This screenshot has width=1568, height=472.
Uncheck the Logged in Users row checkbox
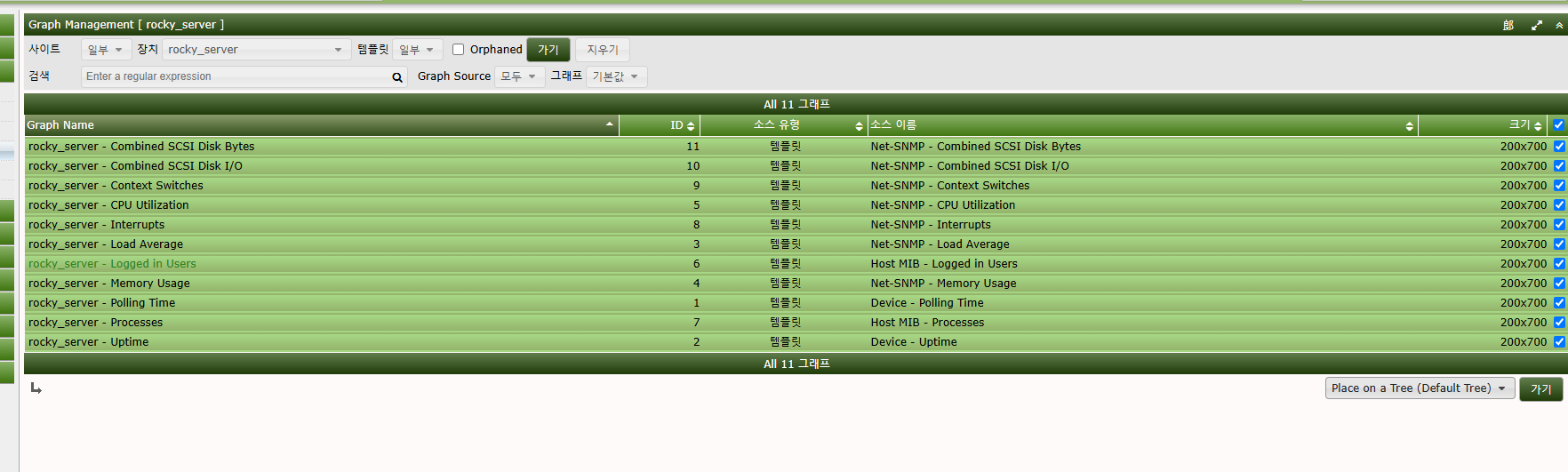(x=1559, y=264)
